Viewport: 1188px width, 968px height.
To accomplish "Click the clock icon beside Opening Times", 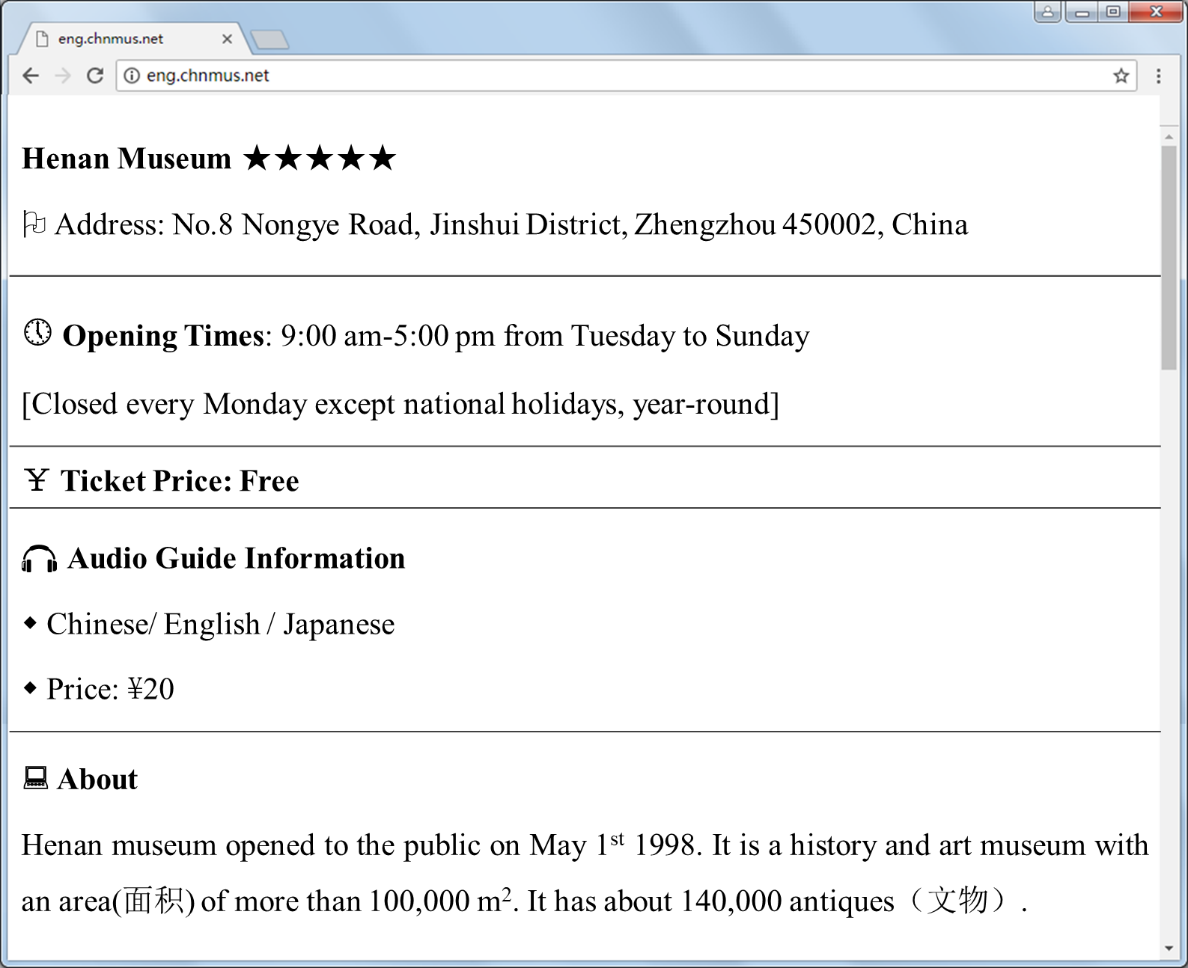I will click(x=37, y=333).
